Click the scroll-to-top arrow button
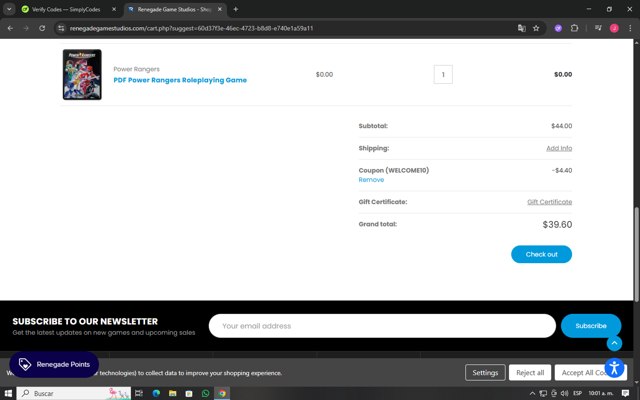 click(614, 343)
